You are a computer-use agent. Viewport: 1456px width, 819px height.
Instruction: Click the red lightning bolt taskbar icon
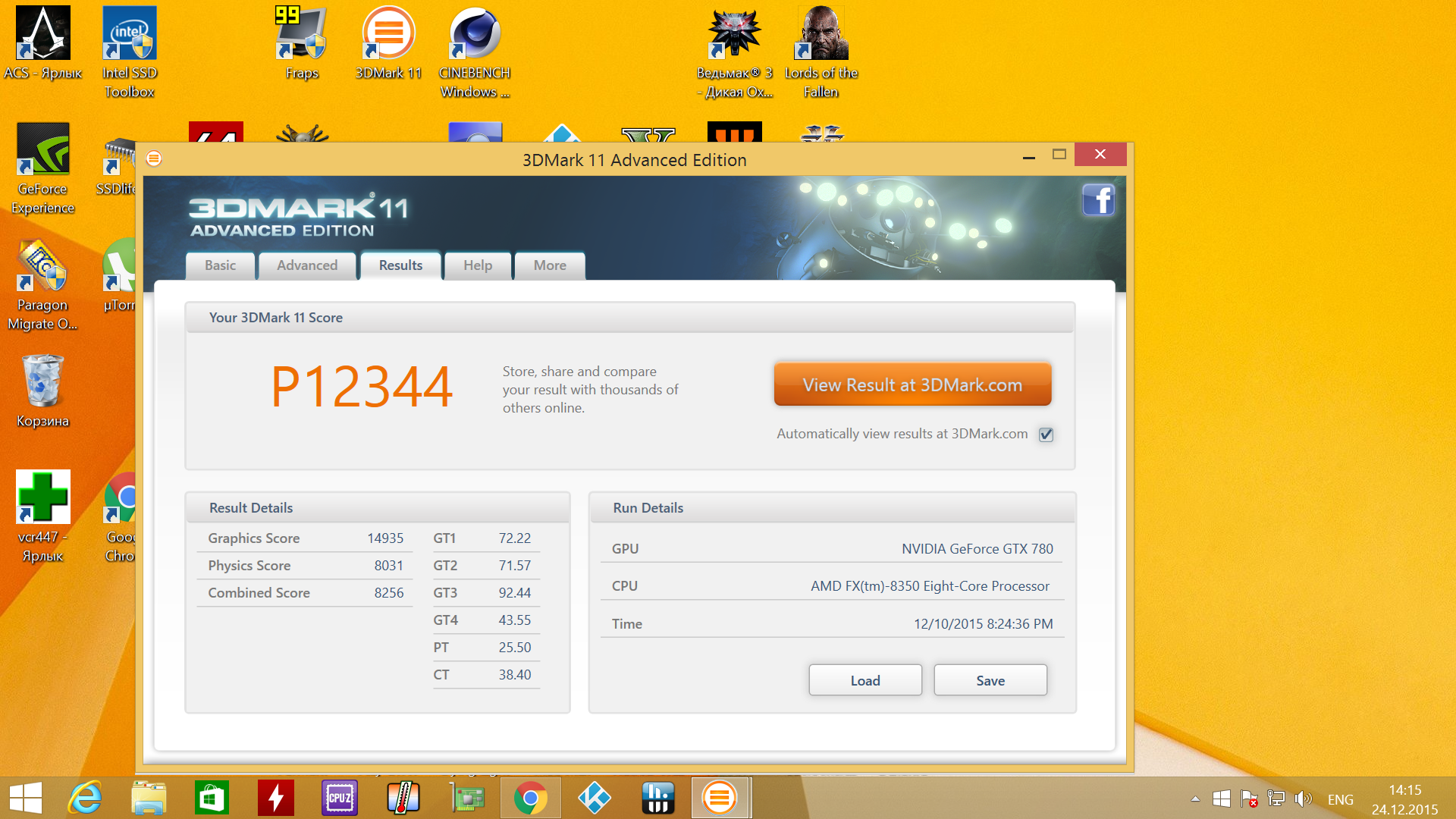coord(275,798)
